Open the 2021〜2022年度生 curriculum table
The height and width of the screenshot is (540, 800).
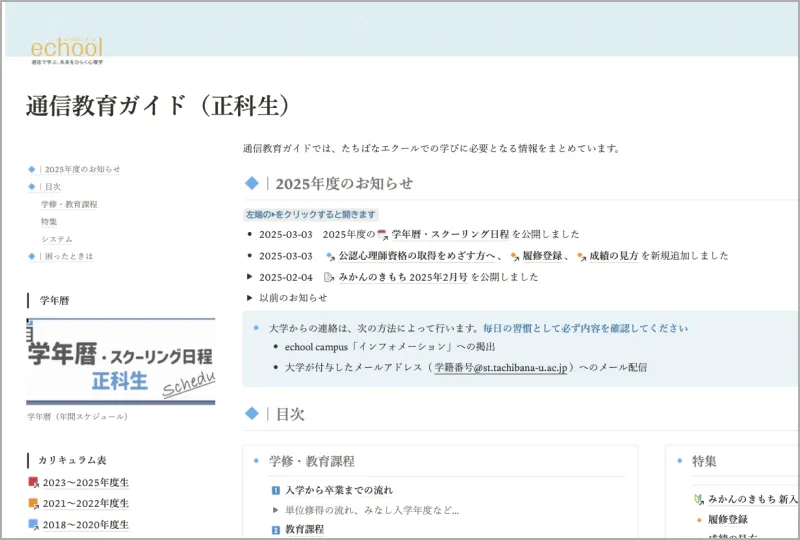(86, 503)
